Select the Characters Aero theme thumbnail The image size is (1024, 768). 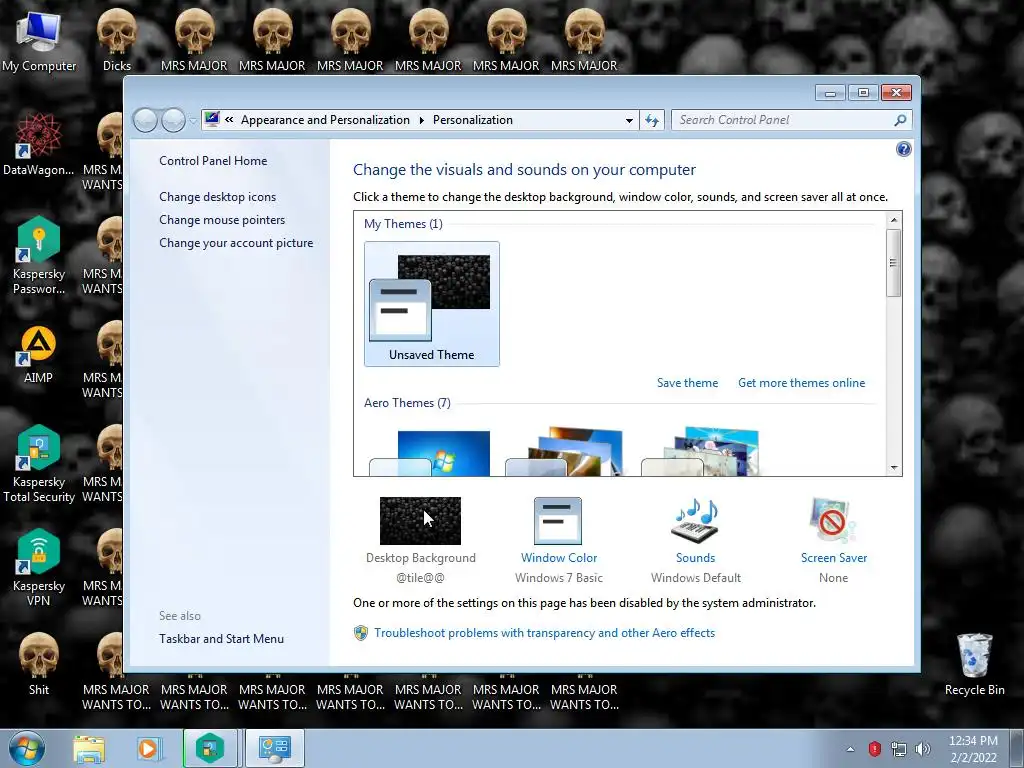[x=701, y=451]
